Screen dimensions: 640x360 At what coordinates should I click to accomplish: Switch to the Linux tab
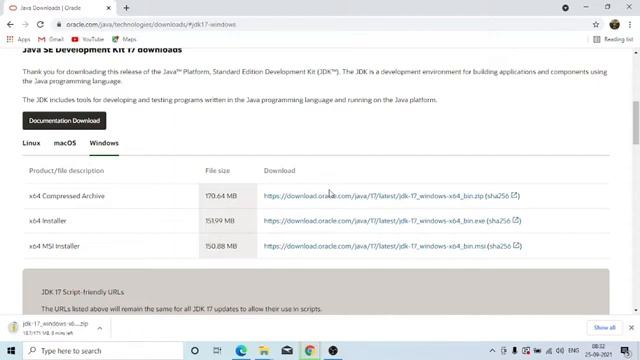(x=31, y=143)
